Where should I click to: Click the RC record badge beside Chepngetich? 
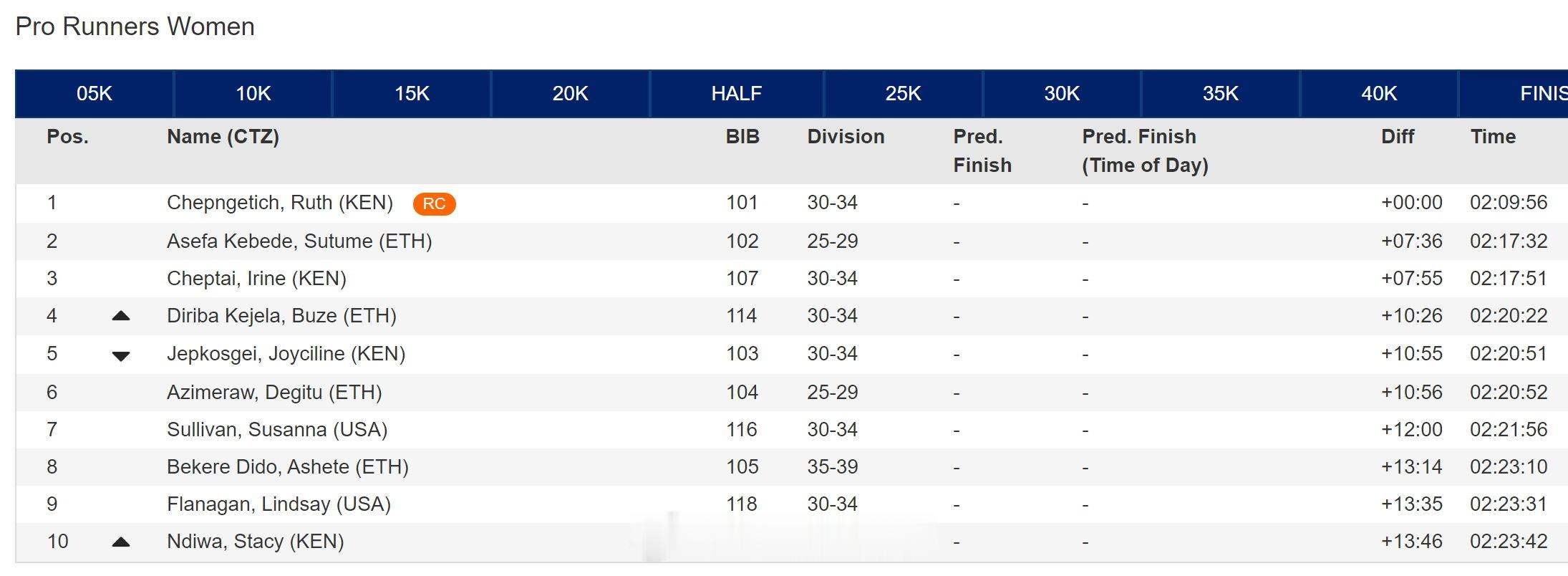434,203
